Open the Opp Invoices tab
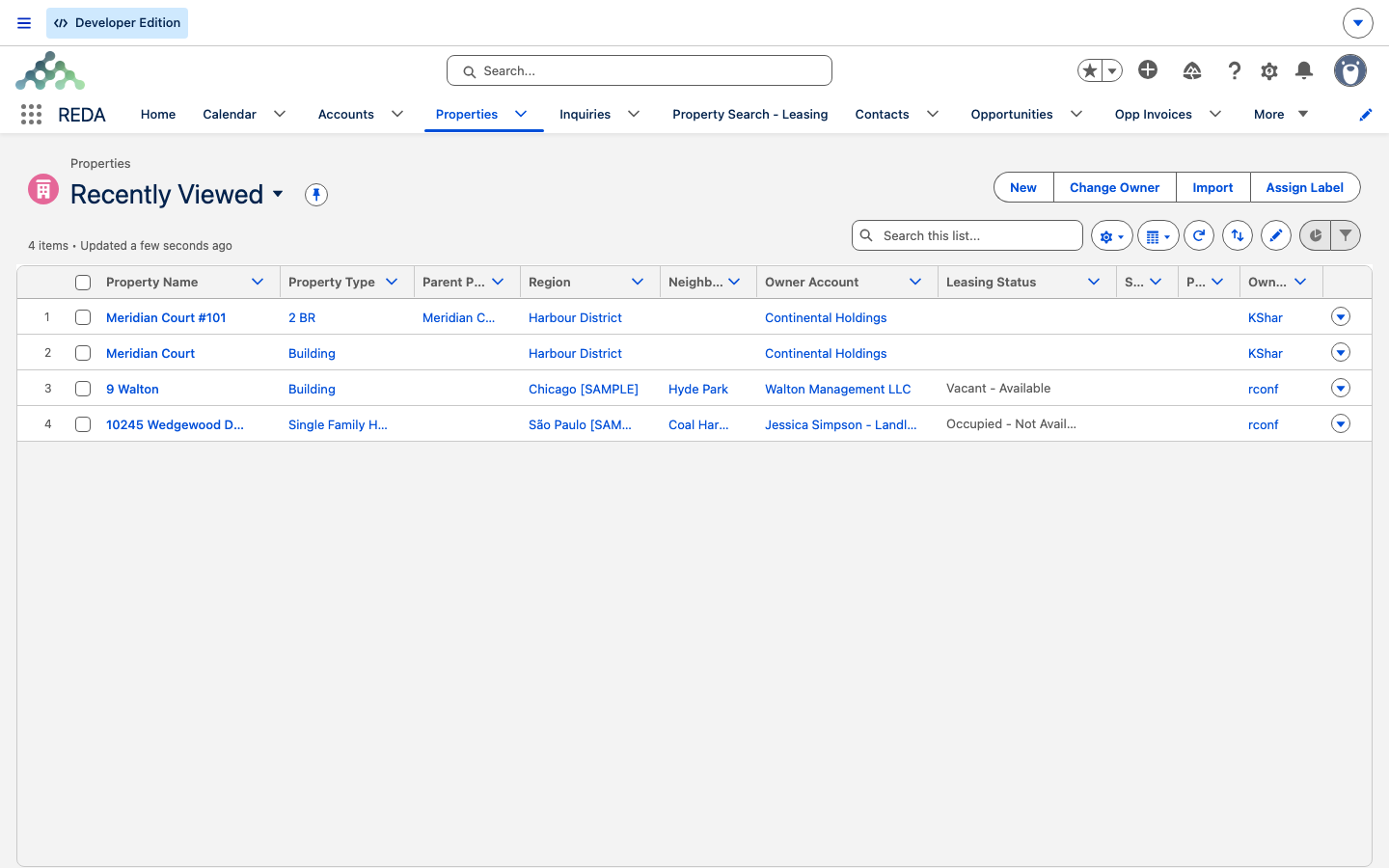Image resolution: width=1389 pixels, height=868 pixels. click(x=1154, y=114)
